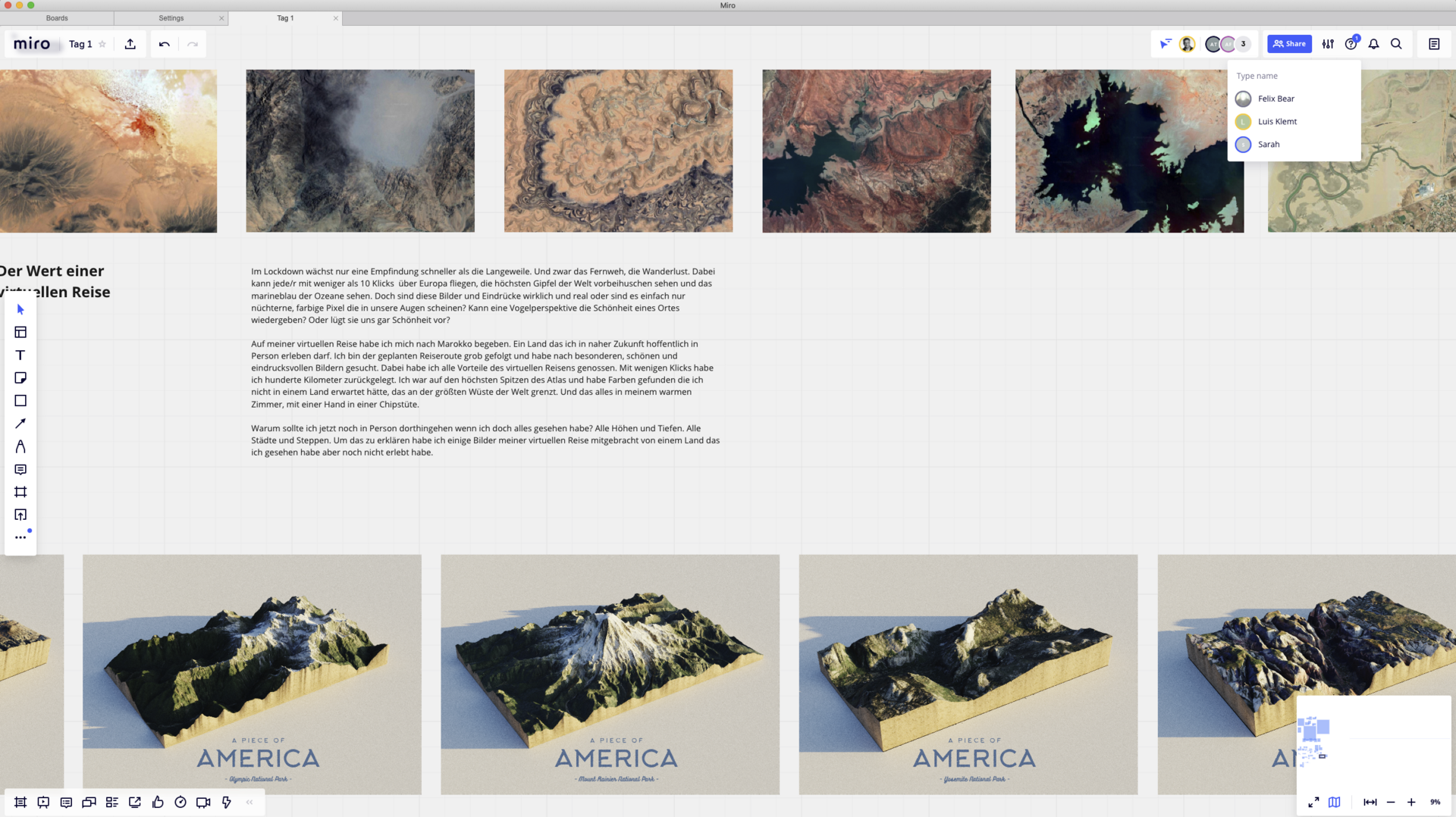Toggle the minimap icon

tap(1334, 802)
